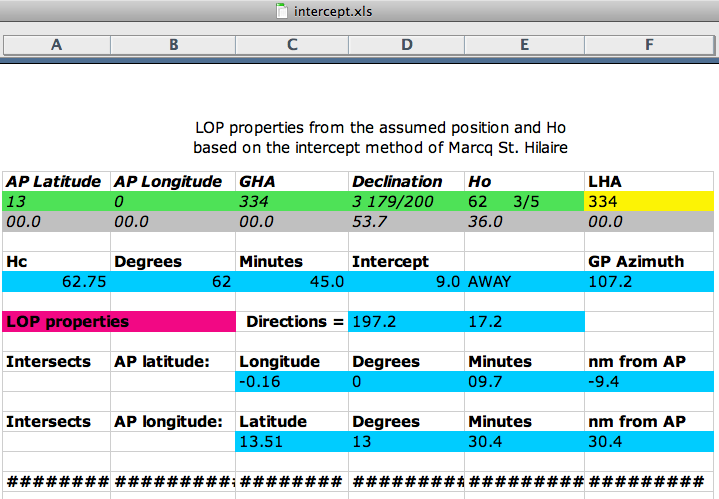Screen dimensions: 719x499
Task: Click the Declination cell showing 3 179/200
Action: pyautogui.click(x=406, y=201)
